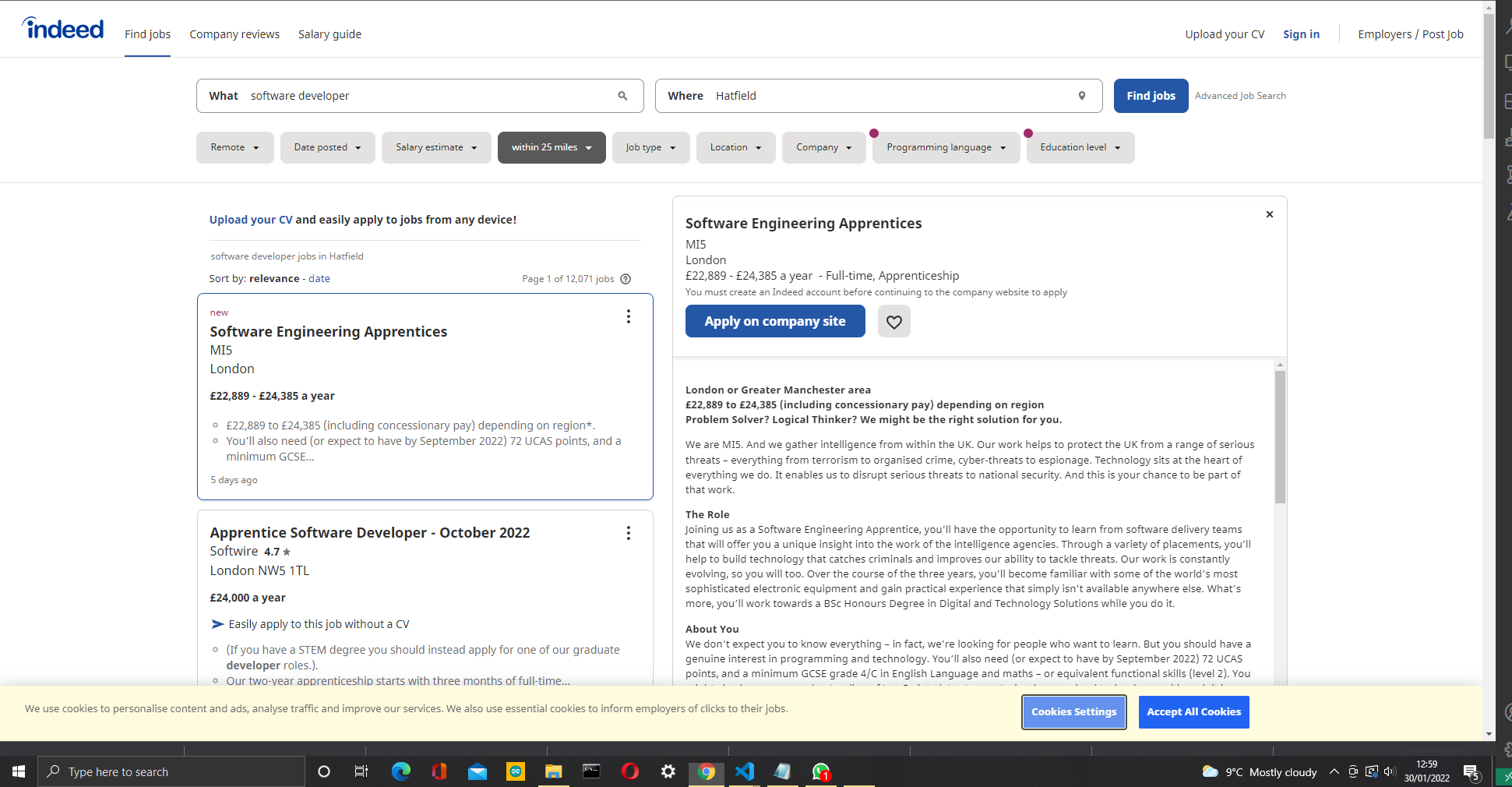The image size is (1512, 787).
Task: Open the weather widget in taskbar
Action: [x=1260, y=771]
